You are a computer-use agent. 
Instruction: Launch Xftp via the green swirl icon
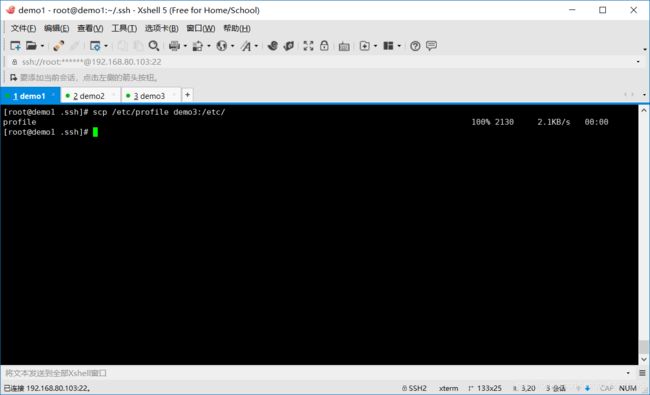tap(272, 46)
